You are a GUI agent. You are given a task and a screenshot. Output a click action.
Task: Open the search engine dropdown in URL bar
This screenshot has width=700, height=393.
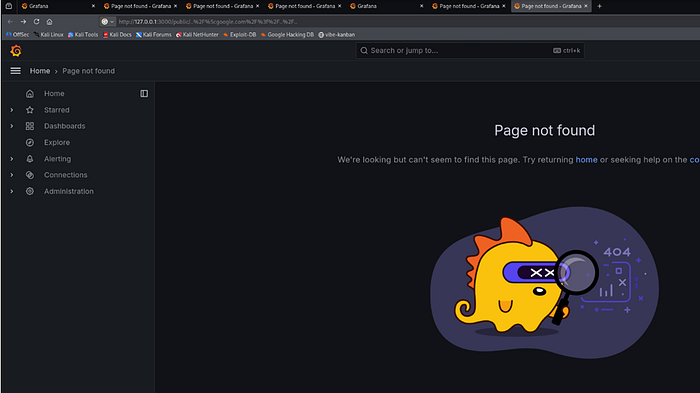pos(108,21)
